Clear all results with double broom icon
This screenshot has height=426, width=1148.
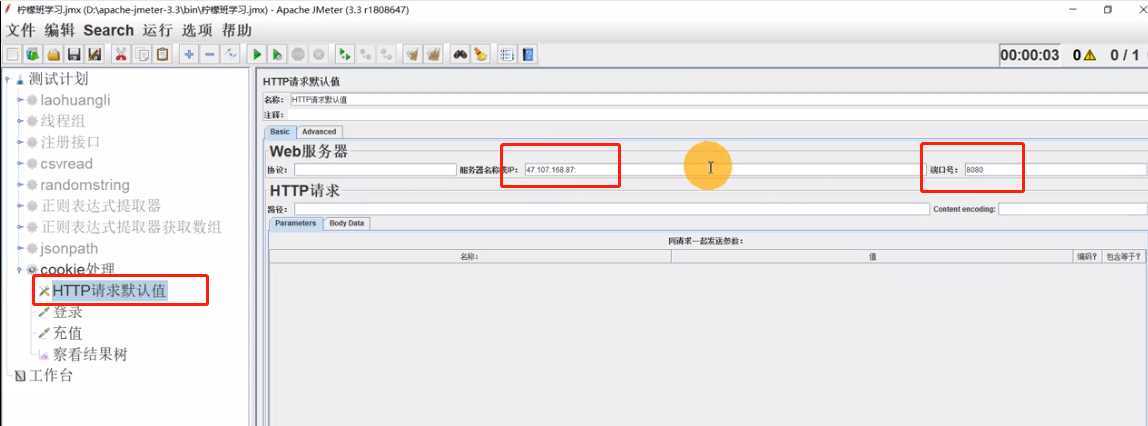click(x=433, y=54)
